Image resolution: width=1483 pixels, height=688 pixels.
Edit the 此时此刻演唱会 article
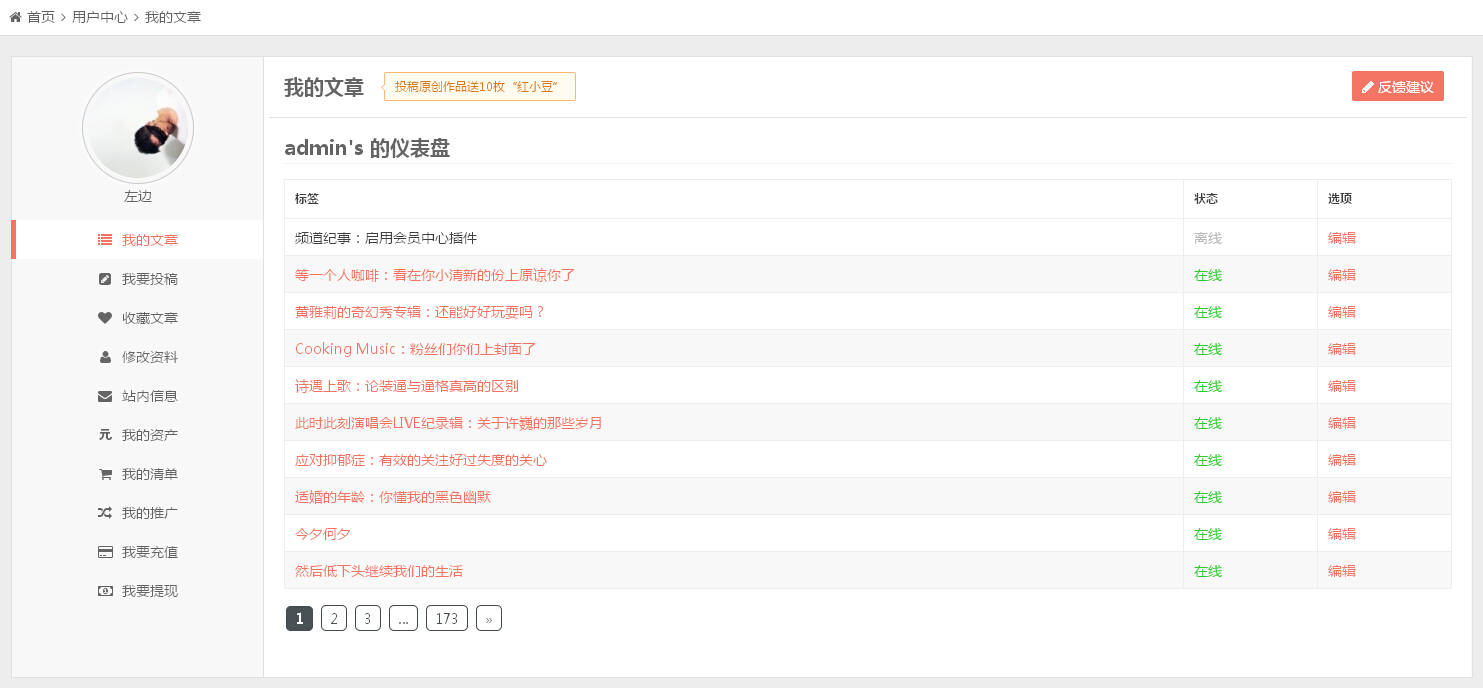[x=1342, y=423]
